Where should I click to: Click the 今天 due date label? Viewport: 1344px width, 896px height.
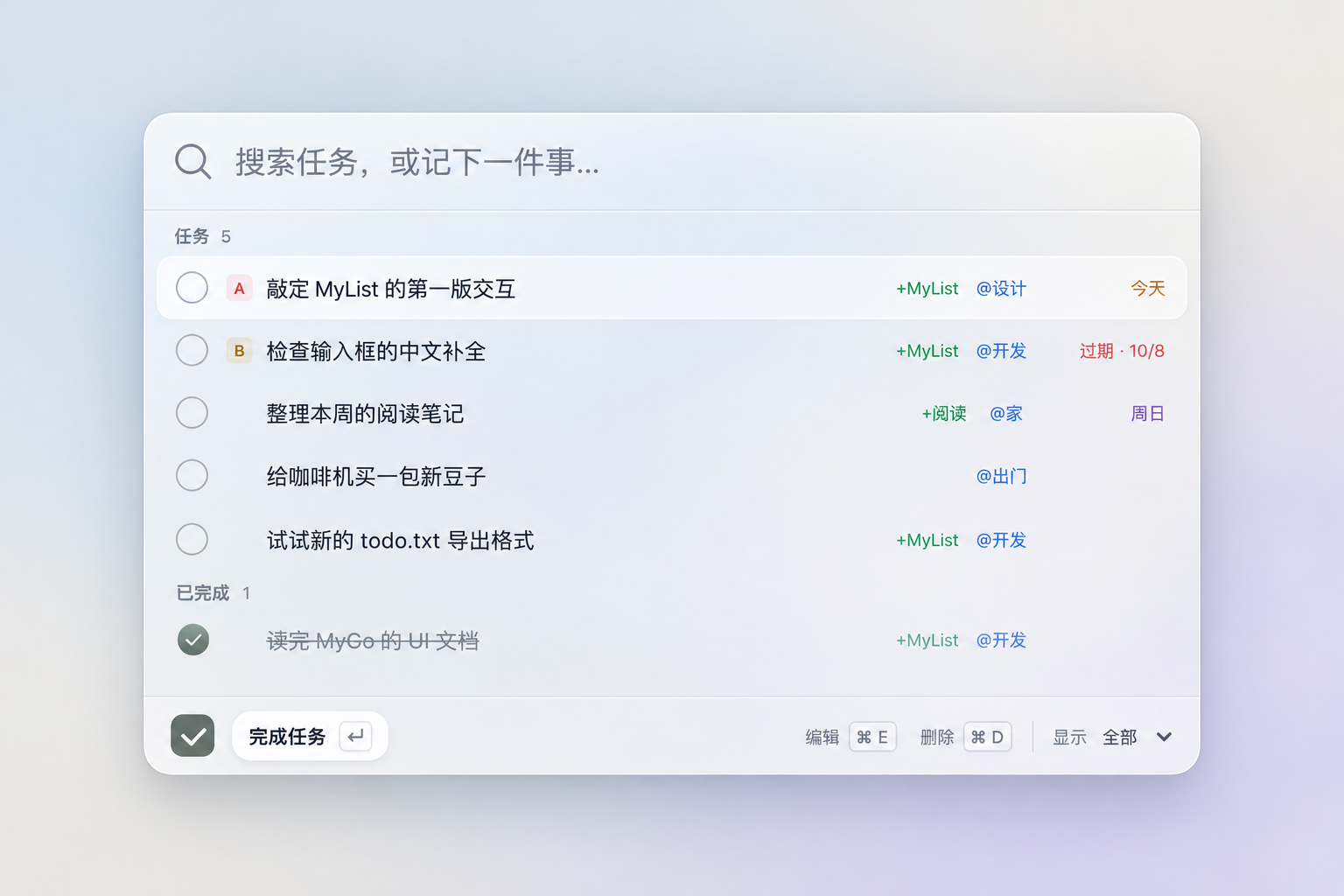point(1148,289)
